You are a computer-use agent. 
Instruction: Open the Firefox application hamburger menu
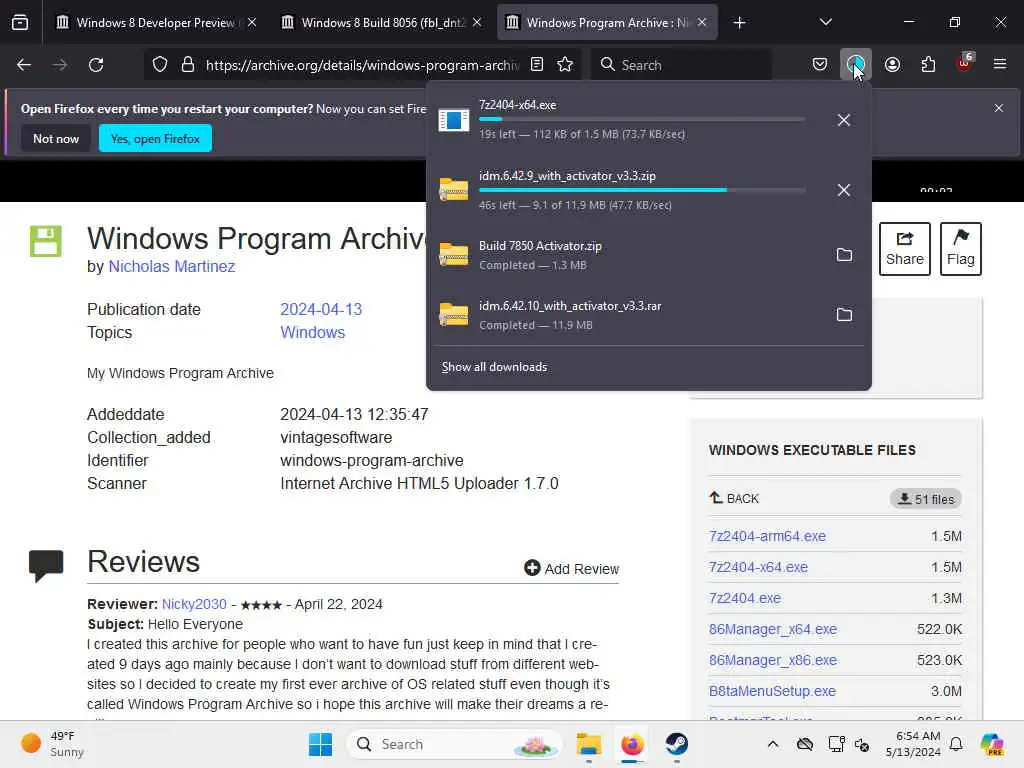pos(1000,64)
